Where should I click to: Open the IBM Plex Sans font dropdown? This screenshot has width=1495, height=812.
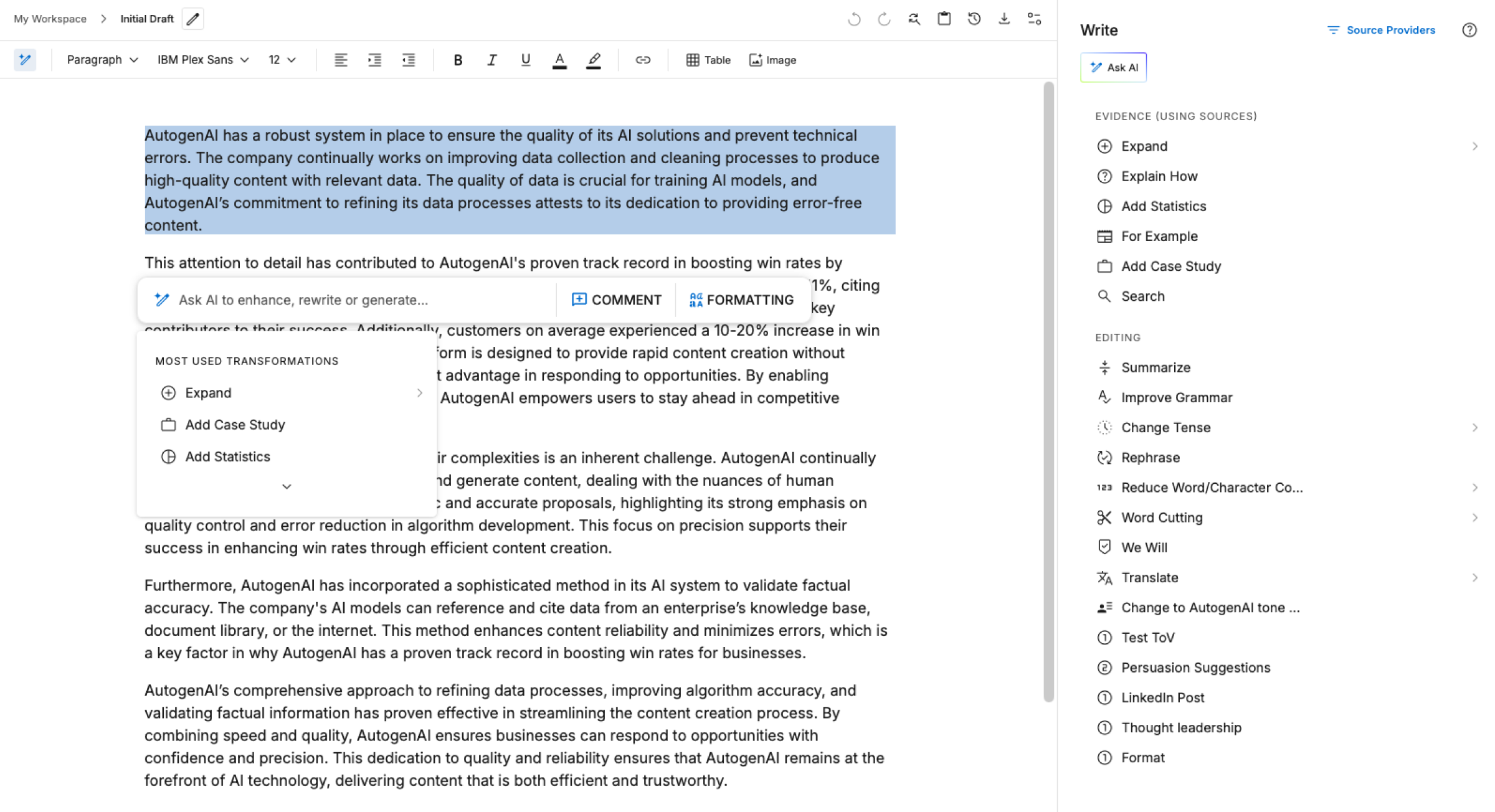(x=203, y=60)
